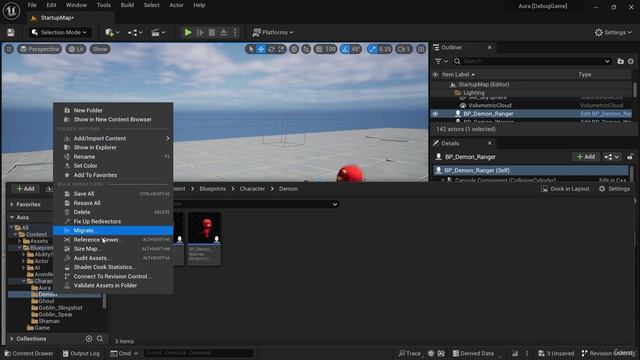Choose Fix Up Redirectors from the context menu

tap(113, 221)
